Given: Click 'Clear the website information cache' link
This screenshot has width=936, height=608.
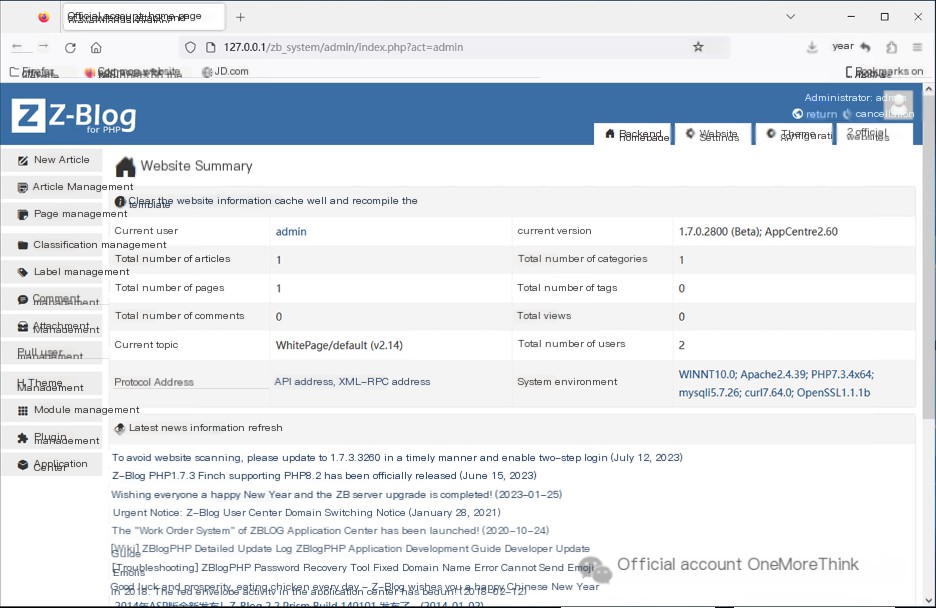Looking at the screenshot, I should coord(273,202).
